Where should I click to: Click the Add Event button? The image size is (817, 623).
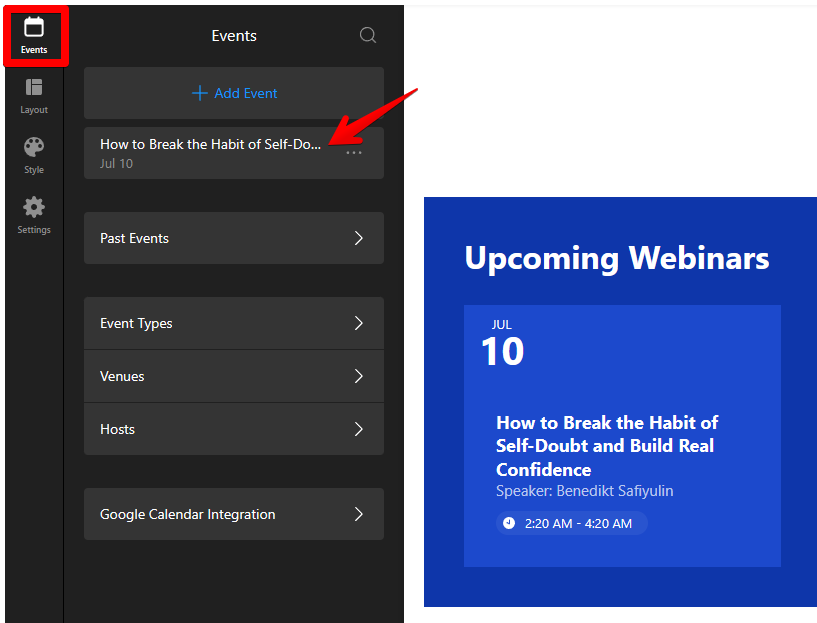pyautogui.click(x=234, y=93)
